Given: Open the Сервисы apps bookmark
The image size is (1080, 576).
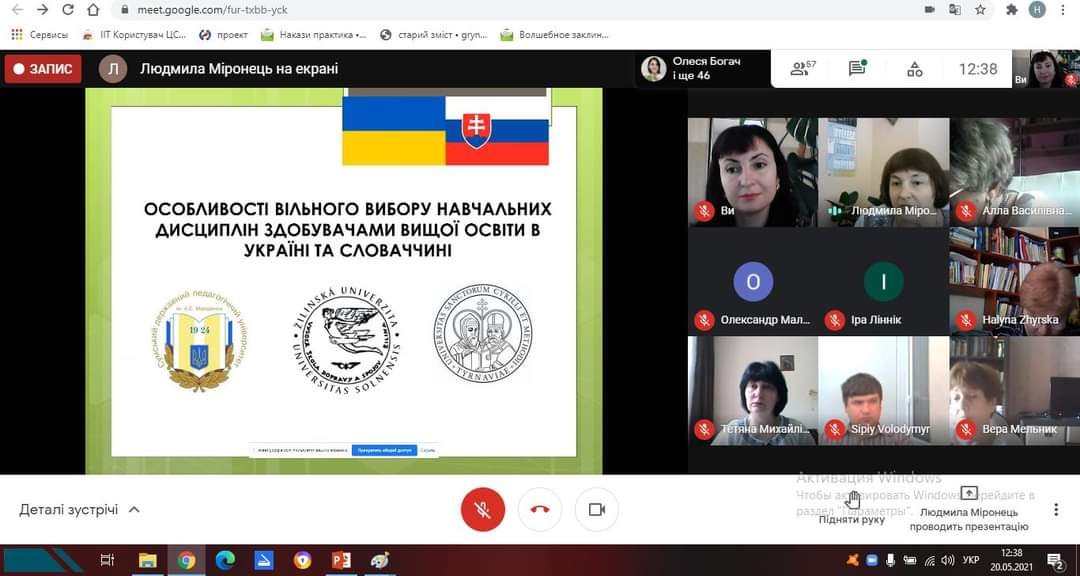Looking at the screenshot, I should coord(40,34).
